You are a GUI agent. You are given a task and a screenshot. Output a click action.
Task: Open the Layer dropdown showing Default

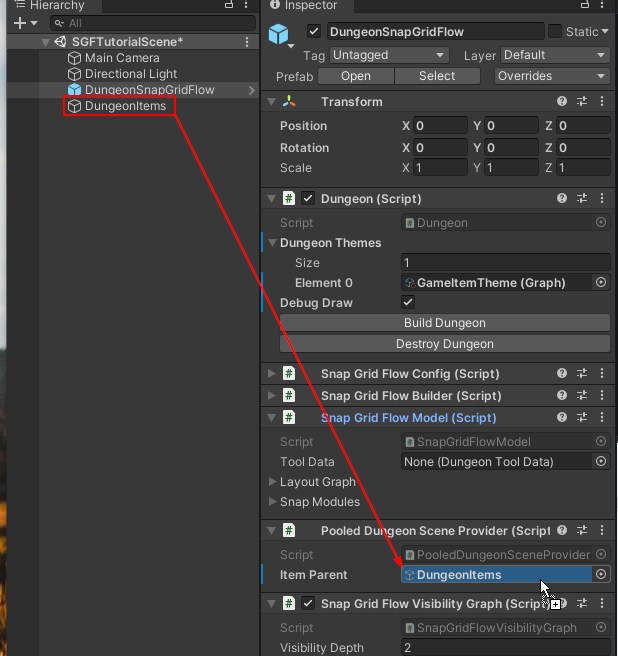pyautogui.click(x=554, y=55)
